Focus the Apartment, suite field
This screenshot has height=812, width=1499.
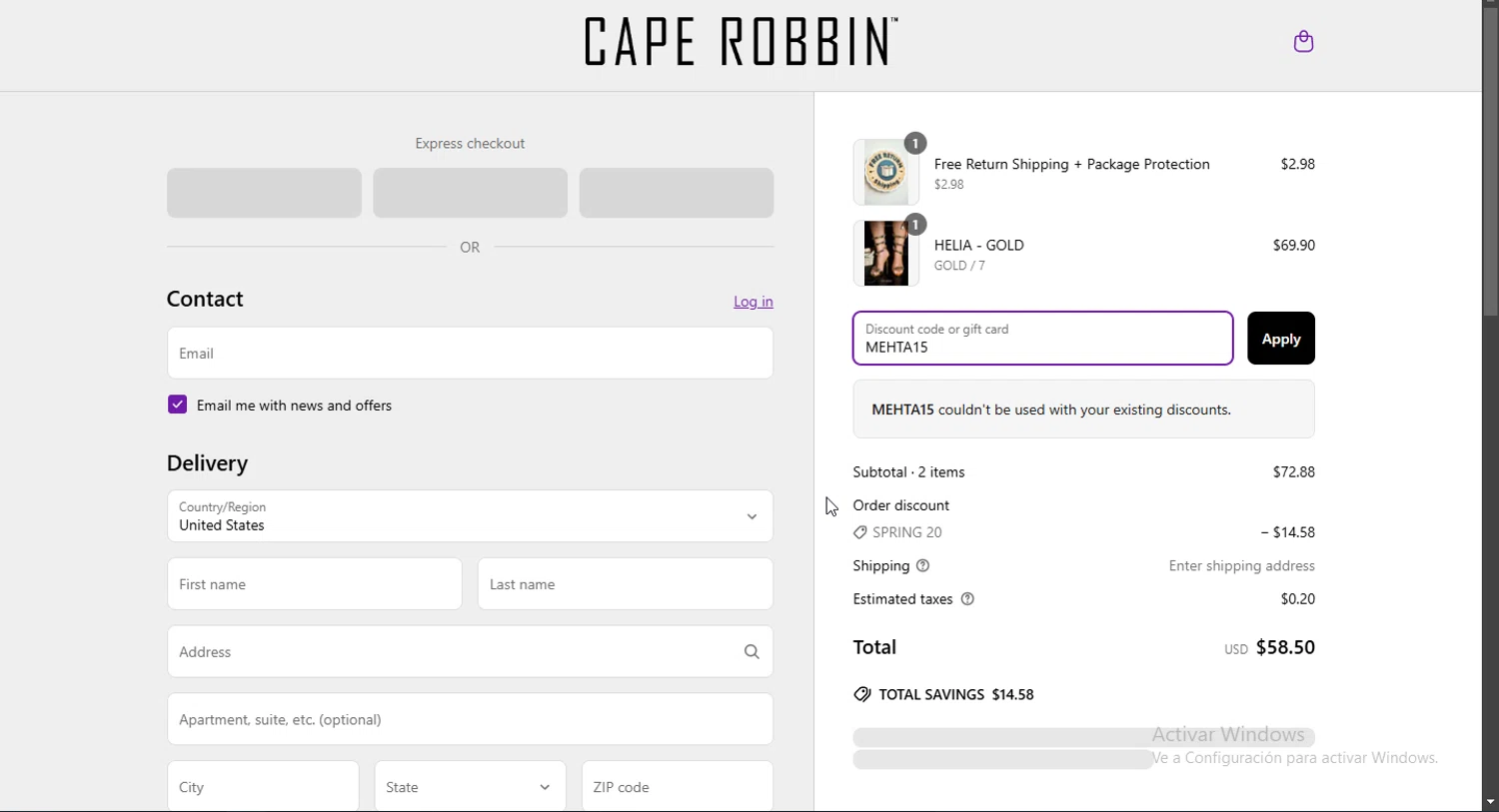pyautogui.click(x=470, y=719)
